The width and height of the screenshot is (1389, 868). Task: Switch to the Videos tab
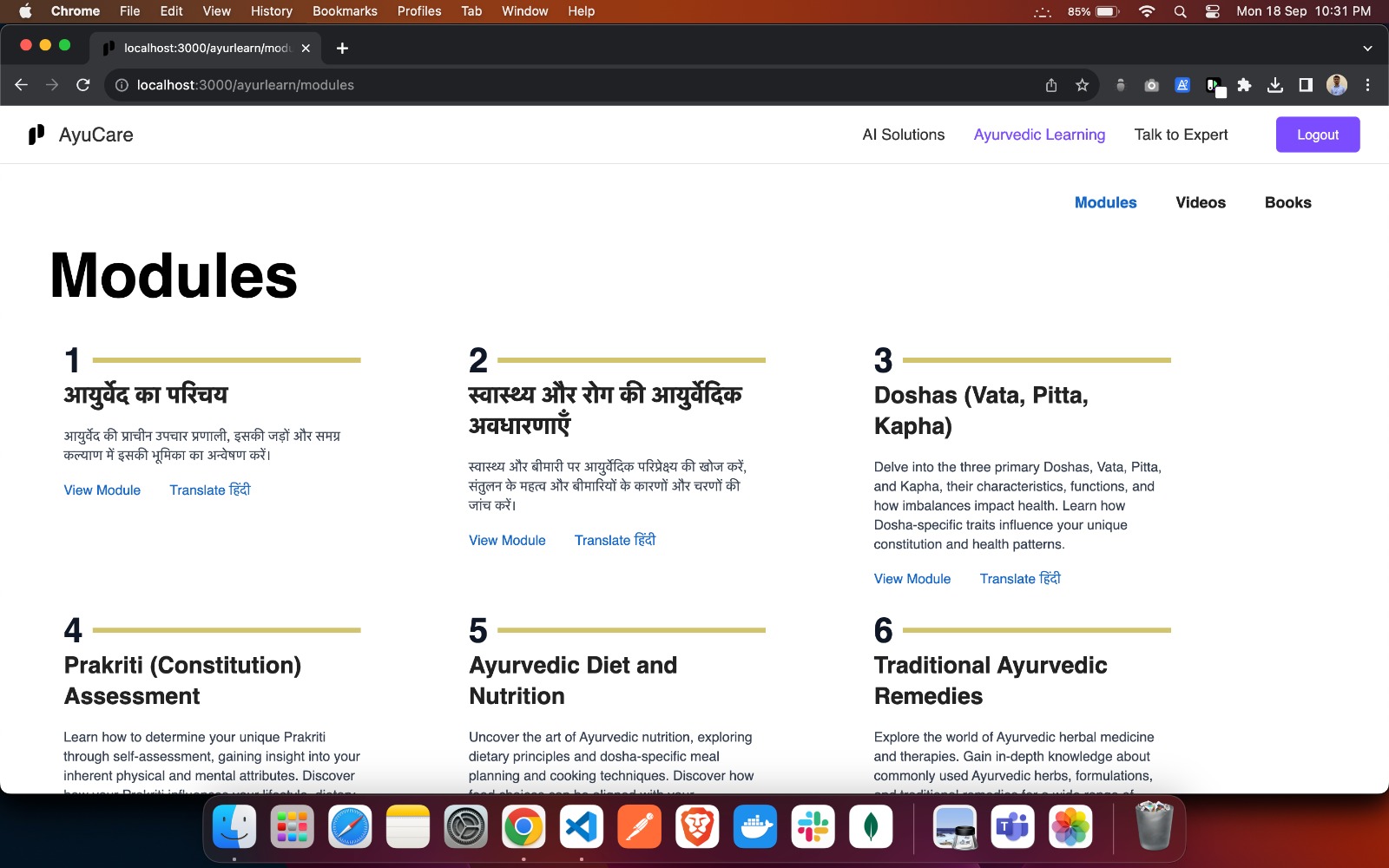[1200, 202]
